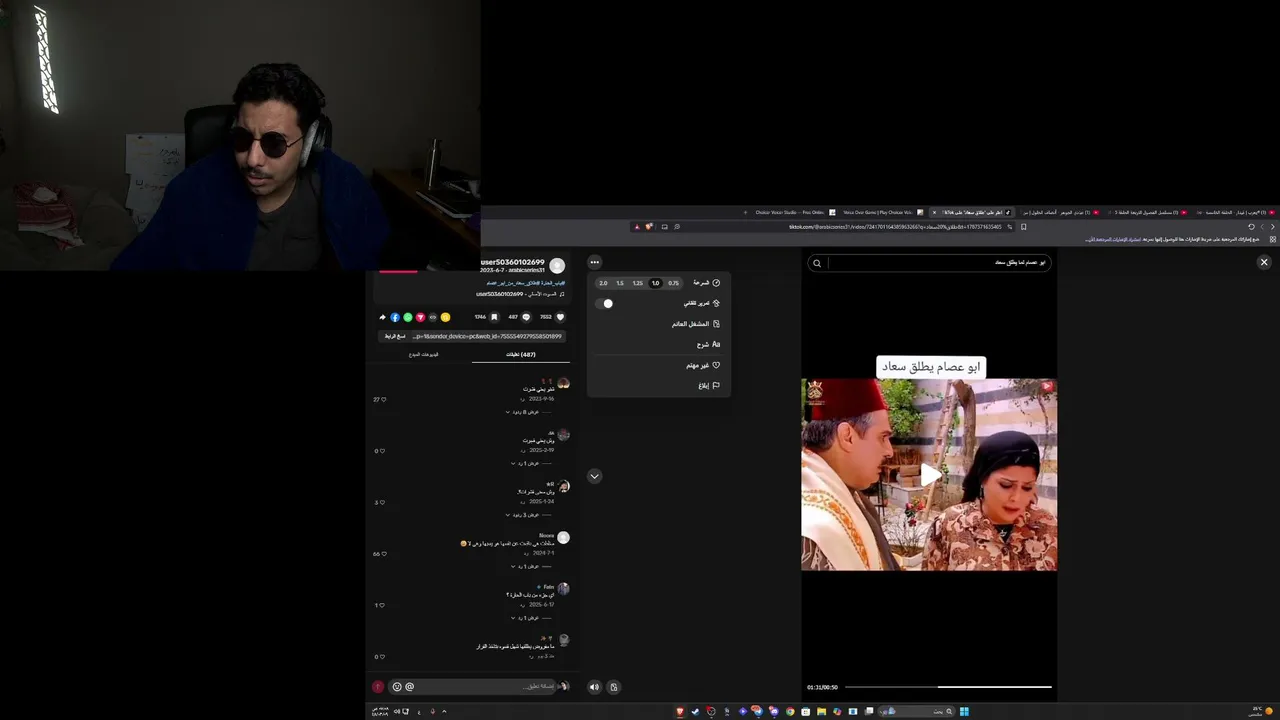Choose the not interested 'غير مهتم' option
Image resolution: width=1280 pixels, height=720 pixels.
click(703, 365)
